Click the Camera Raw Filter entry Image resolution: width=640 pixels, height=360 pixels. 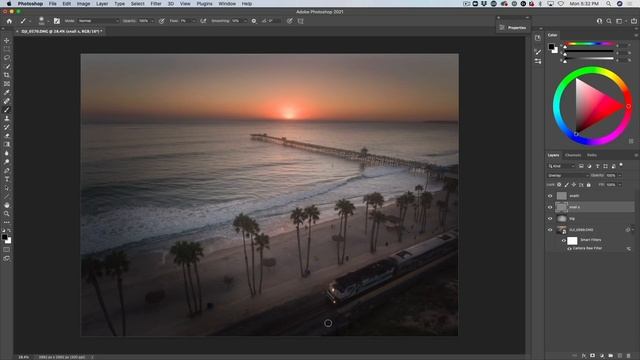click(x=587, y=248)
